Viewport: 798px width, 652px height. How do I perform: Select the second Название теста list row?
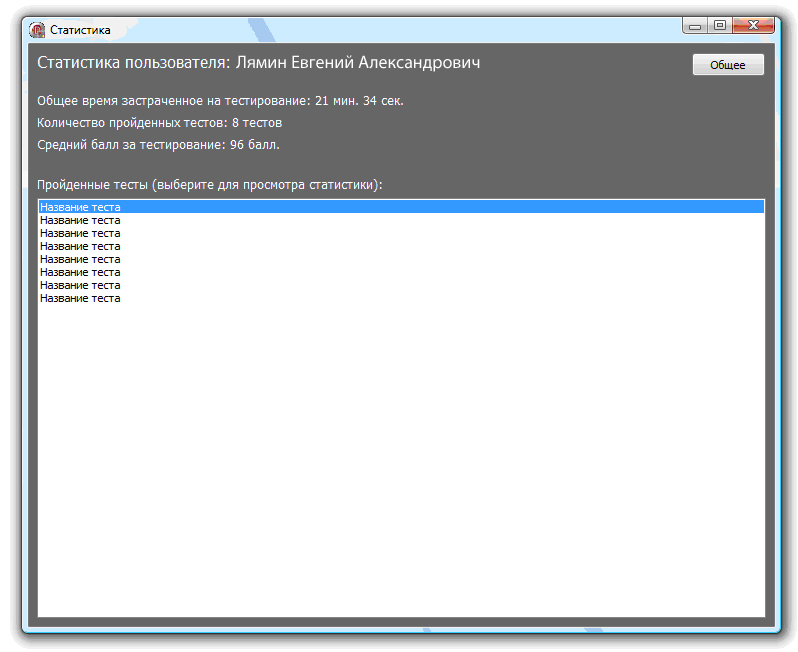coord(401,220)
